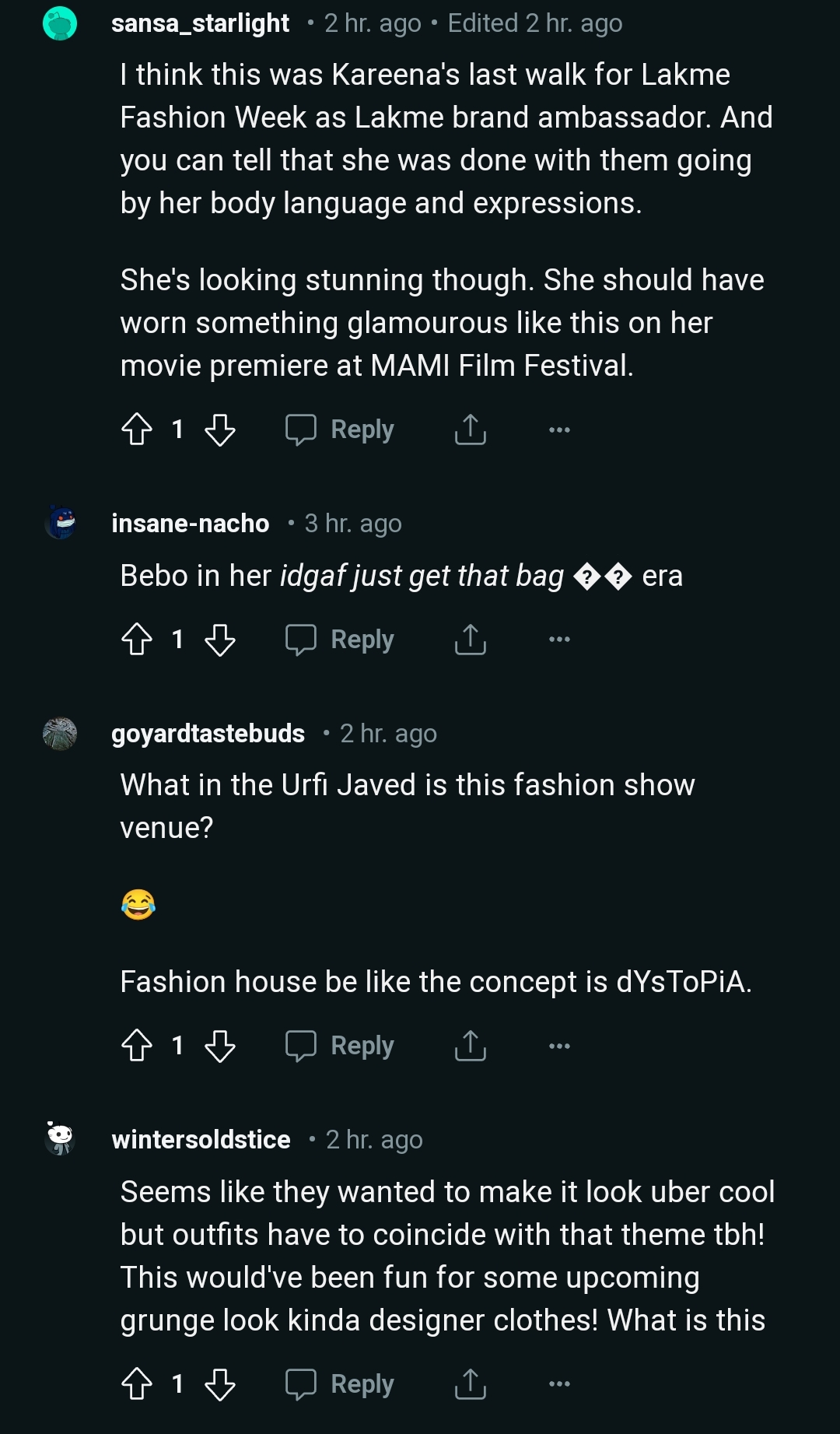Share insane-nacho's comment
This screenshot has height=1434, width=840.
click(470, 640)
